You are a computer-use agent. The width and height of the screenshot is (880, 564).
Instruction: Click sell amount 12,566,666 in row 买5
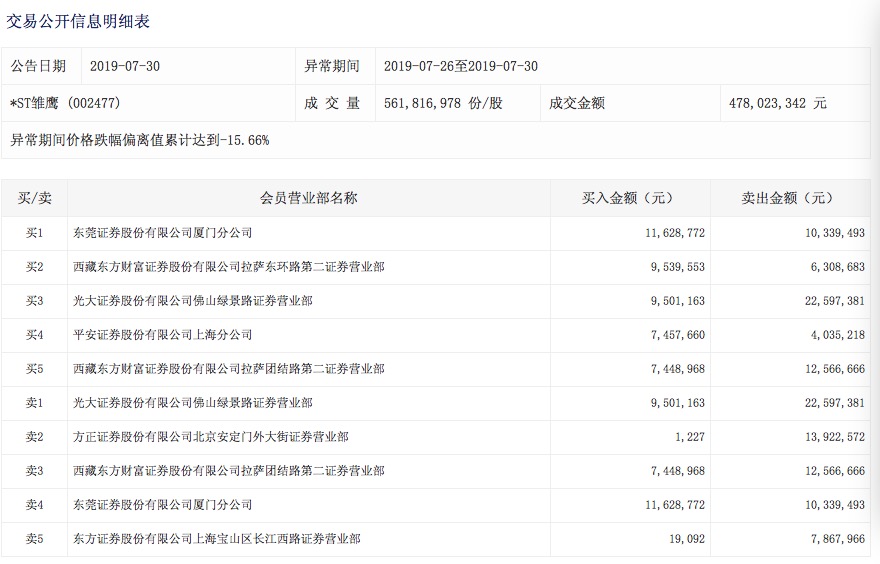(835, 369)
